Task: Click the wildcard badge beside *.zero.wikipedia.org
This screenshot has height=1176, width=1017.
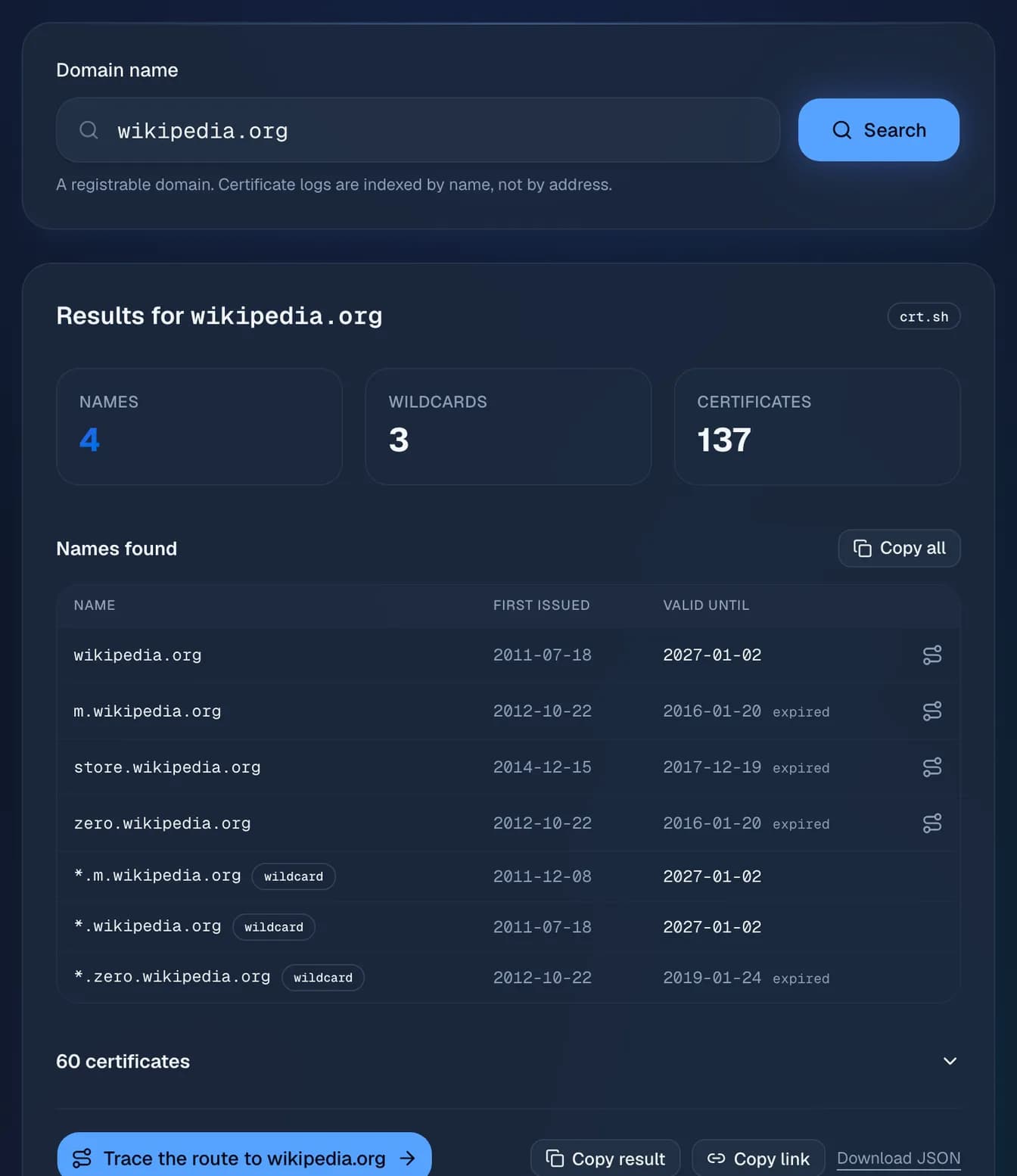Action: point(323,978)
